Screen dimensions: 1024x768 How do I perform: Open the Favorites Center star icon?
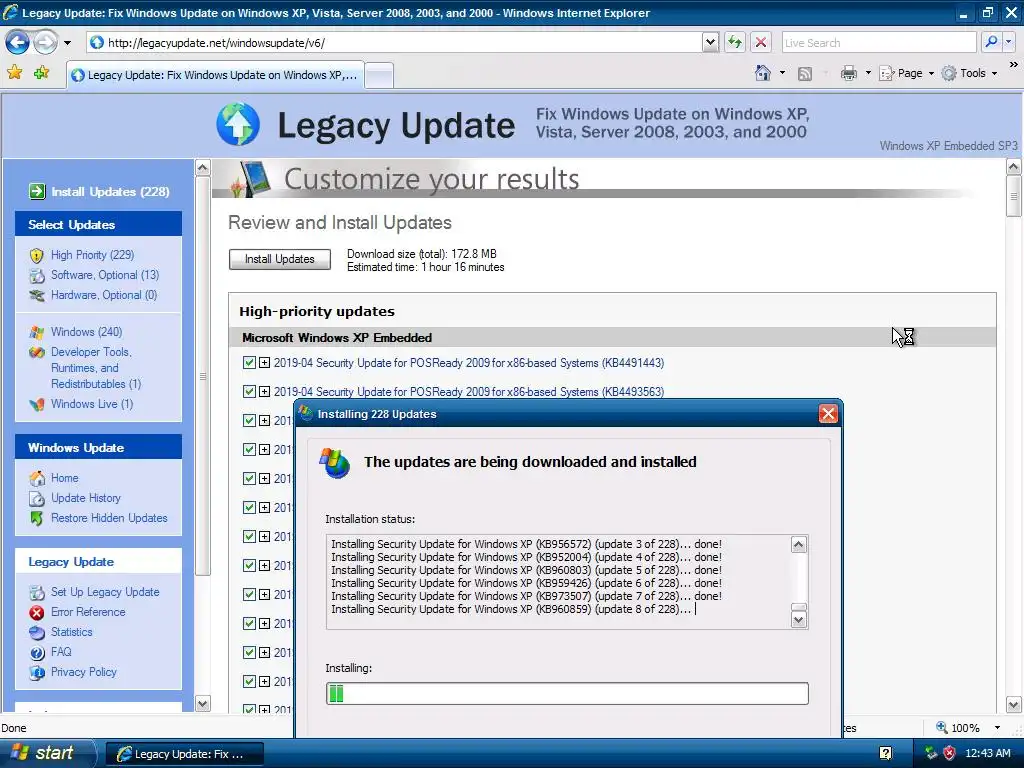[14, 72]
